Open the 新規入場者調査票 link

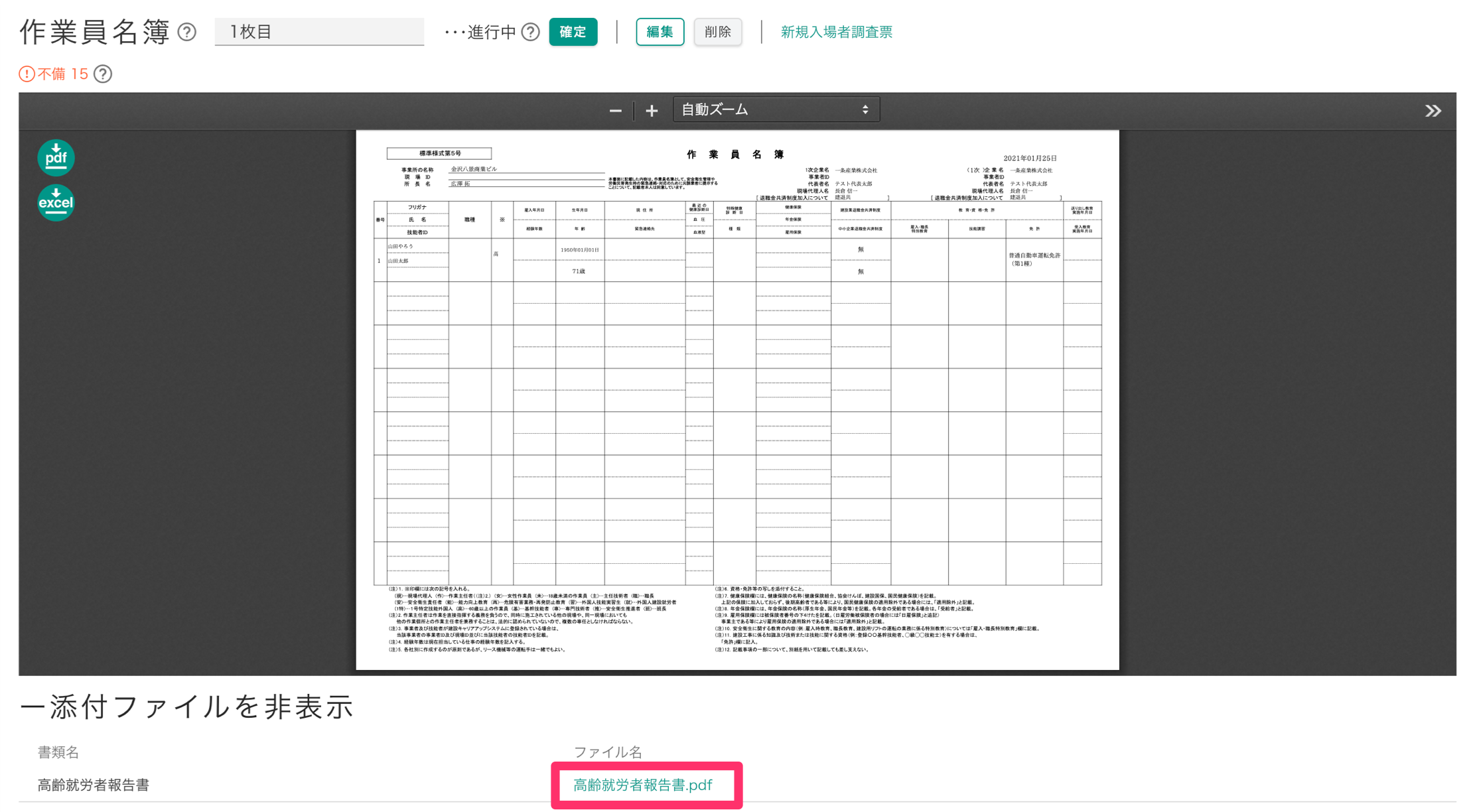click(x=836, y=32)
